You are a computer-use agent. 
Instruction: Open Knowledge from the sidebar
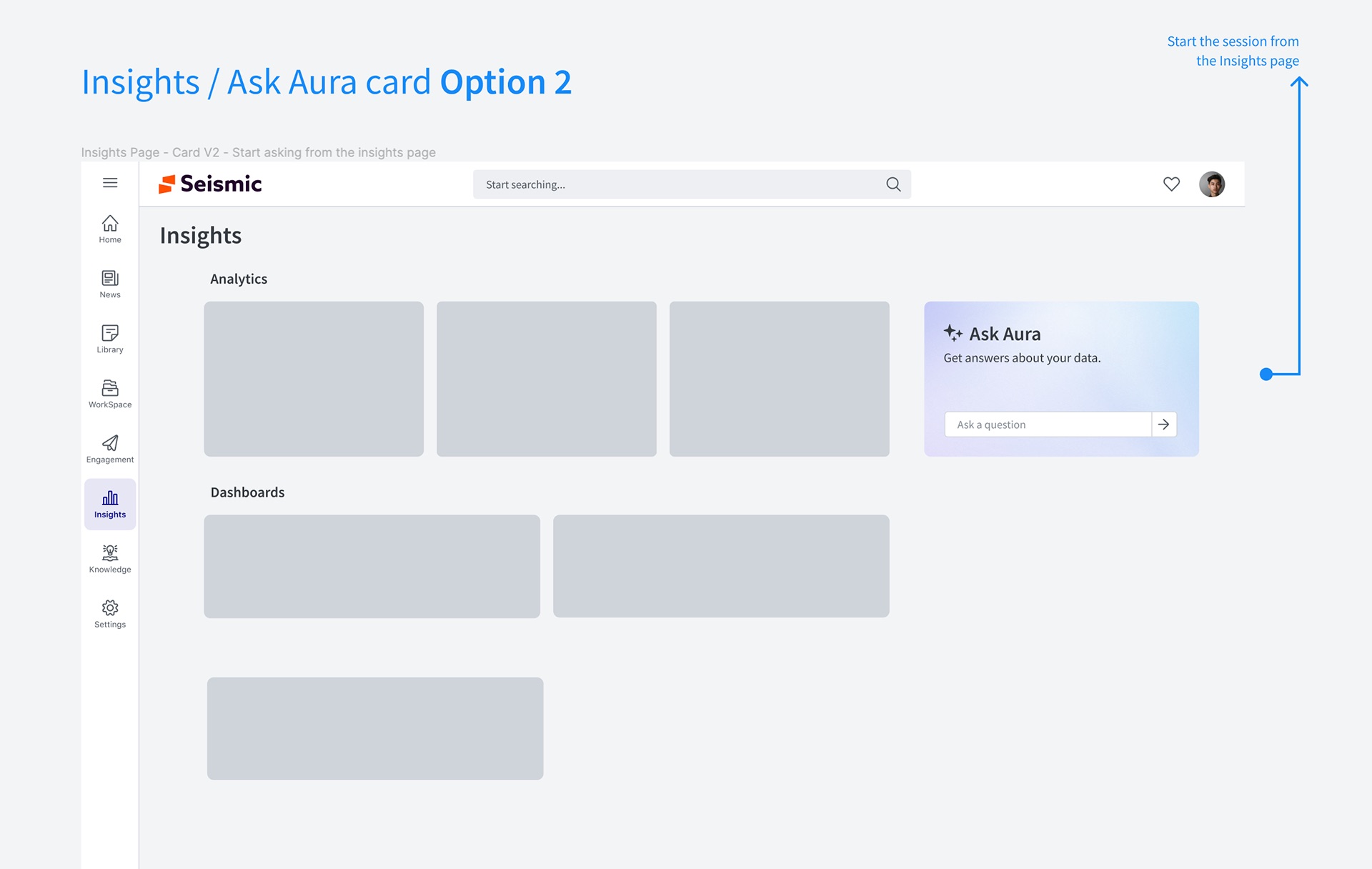coord(110,560)
